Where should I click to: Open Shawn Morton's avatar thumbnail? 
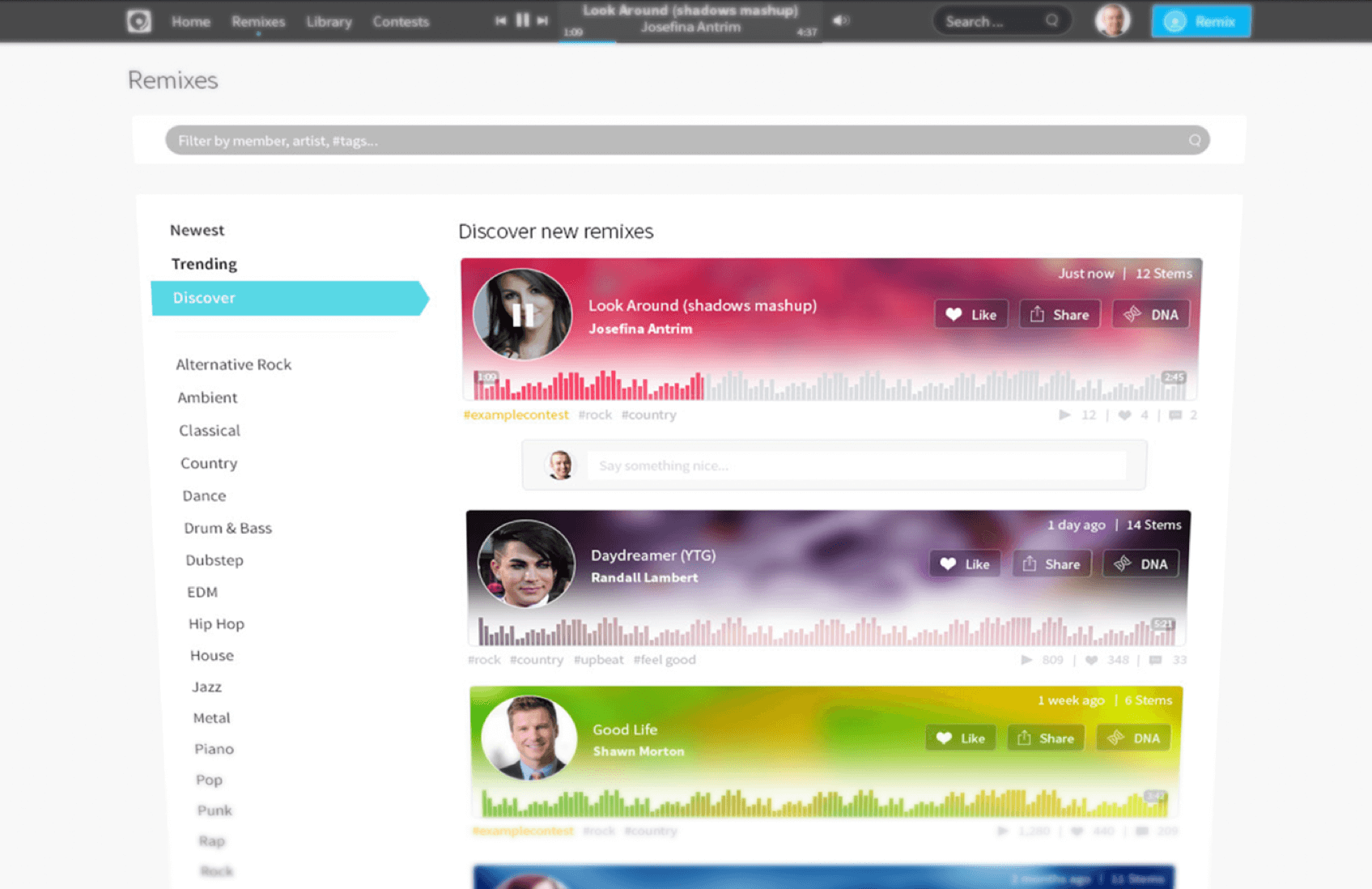coord(529,738)
